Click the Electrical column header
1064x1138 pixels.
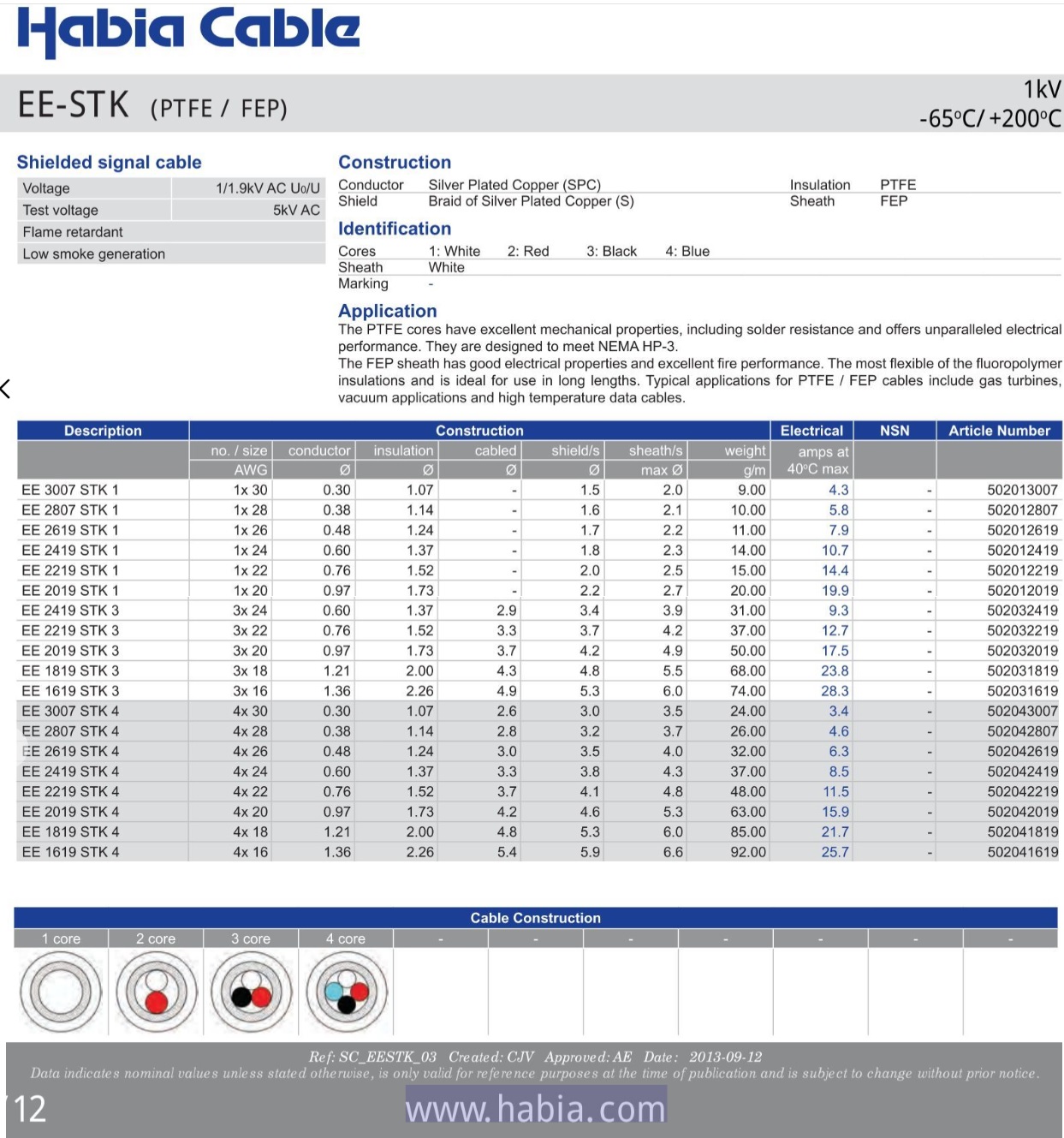coord(811,431)
